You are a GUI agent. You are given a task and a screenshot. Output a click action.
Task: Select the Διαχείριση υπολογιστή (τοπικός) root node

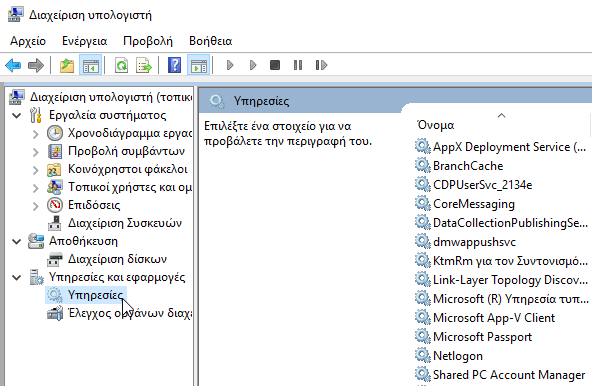pos(111,97)
